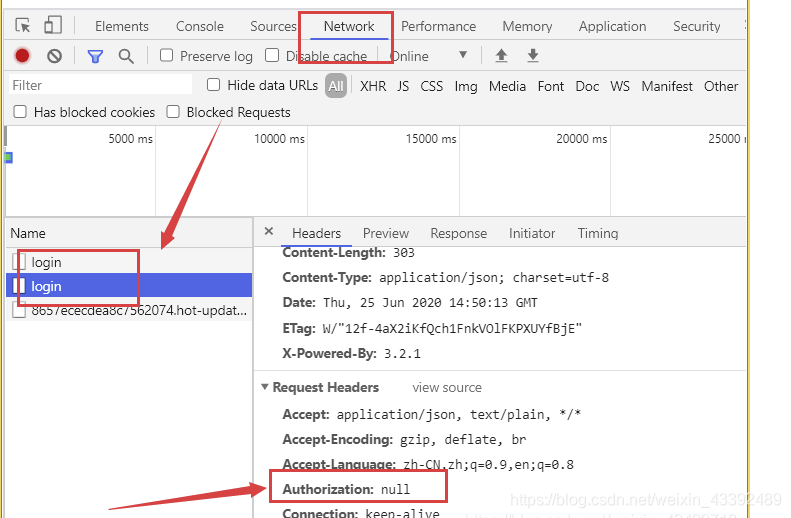Screen dimensions: 791x518
Task: Select the Headers detail tab
Action: pos(316,233)
